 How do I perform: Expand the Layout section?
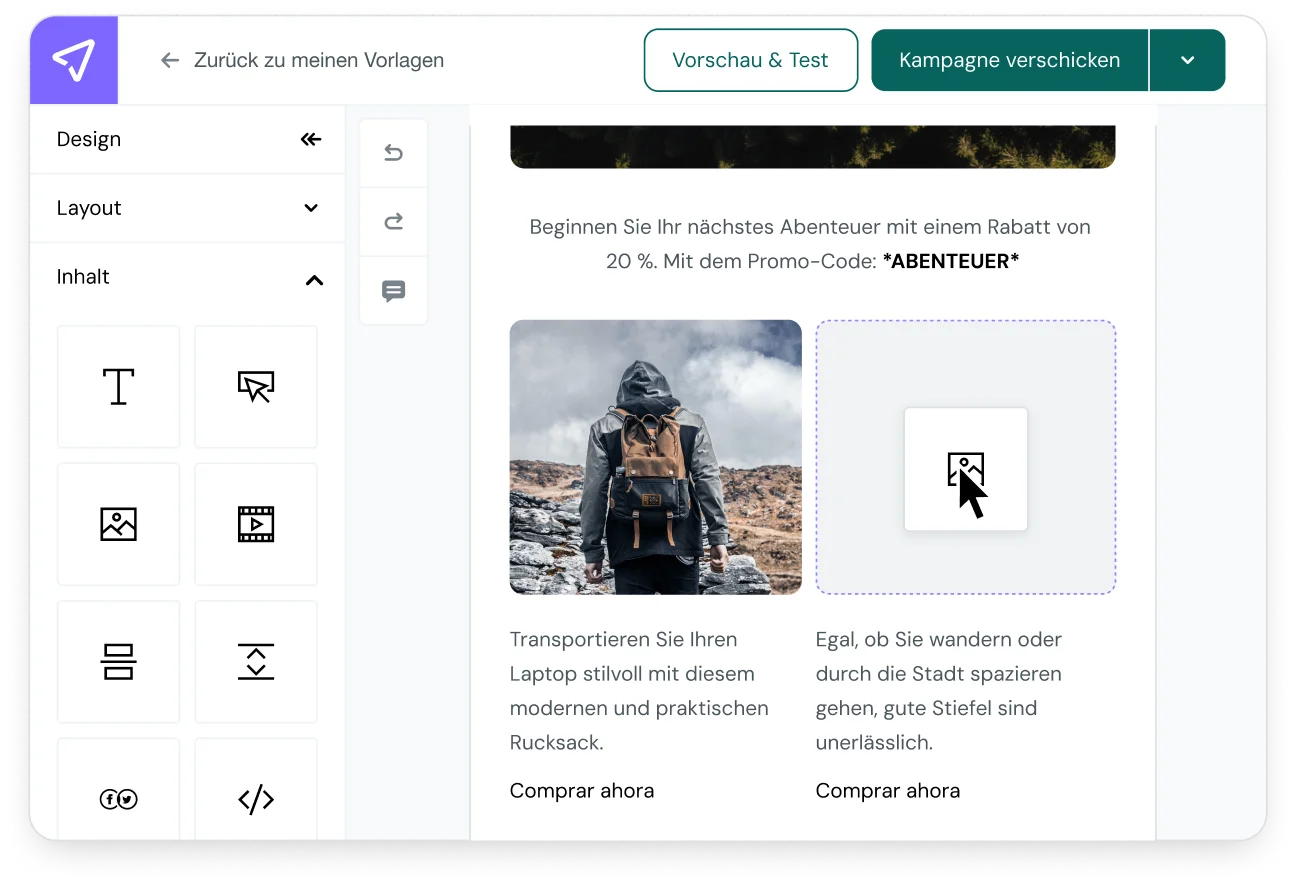[x=311, y=208]
